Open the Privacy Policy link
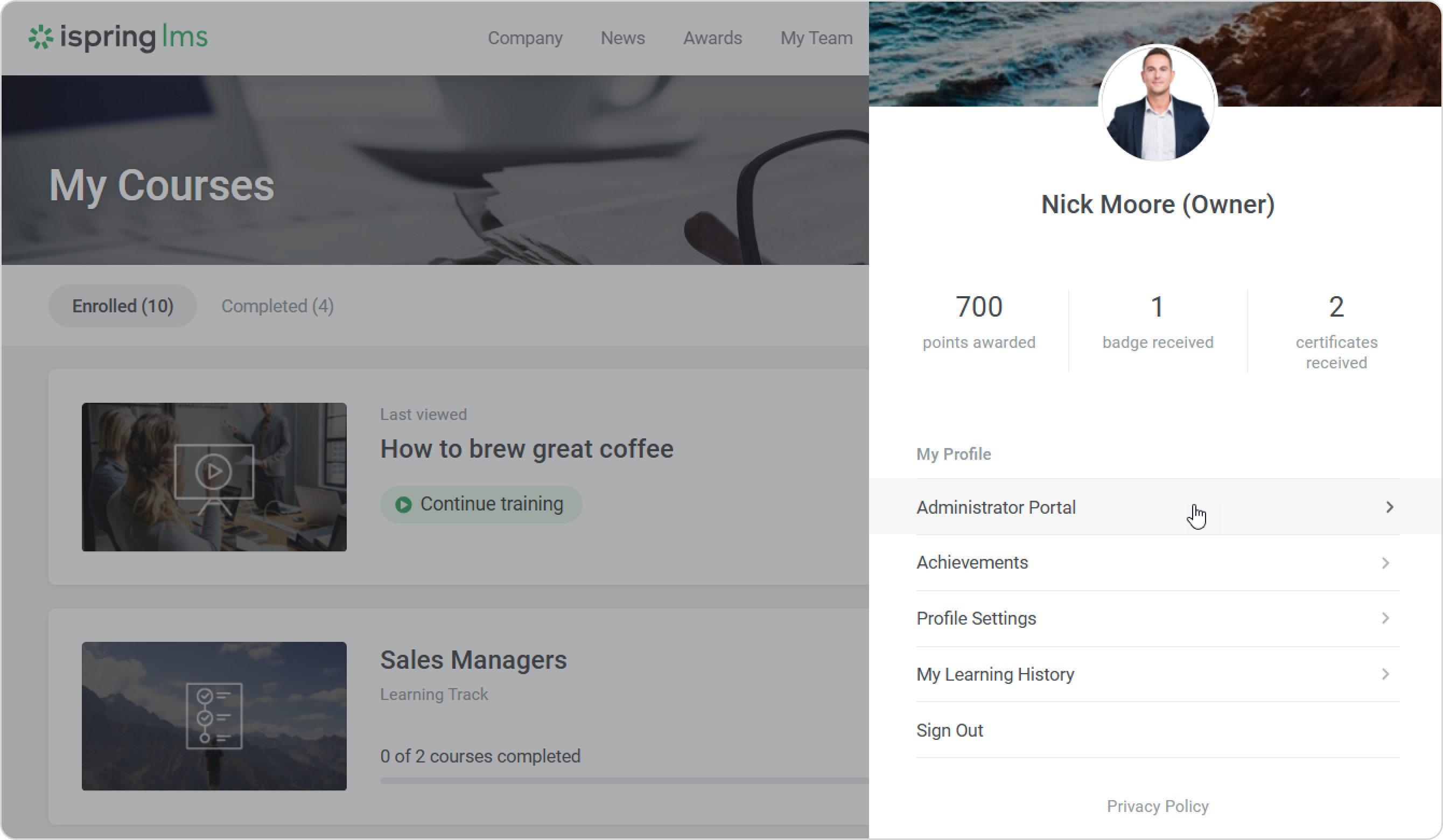The image size is (1443, 840). point(1157,806)
